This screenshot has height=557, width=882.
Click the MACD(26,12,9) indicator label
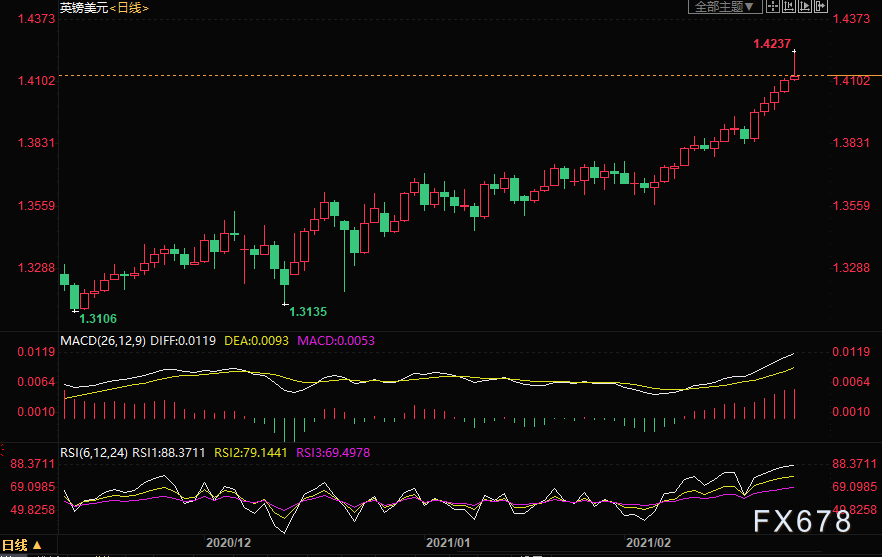103,340
